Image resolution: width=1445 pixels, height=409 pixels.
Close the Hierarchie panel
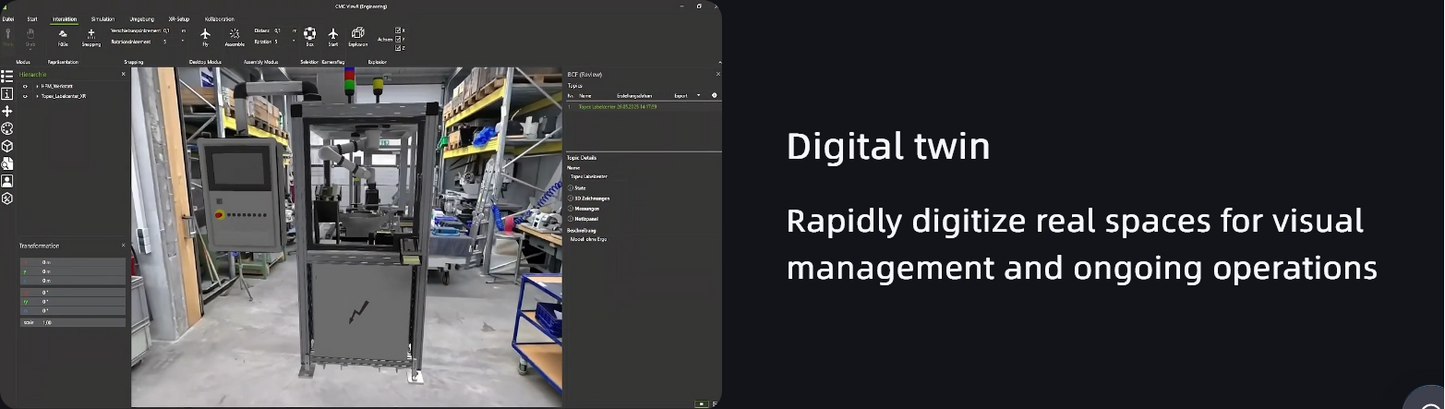pos(124,74)
